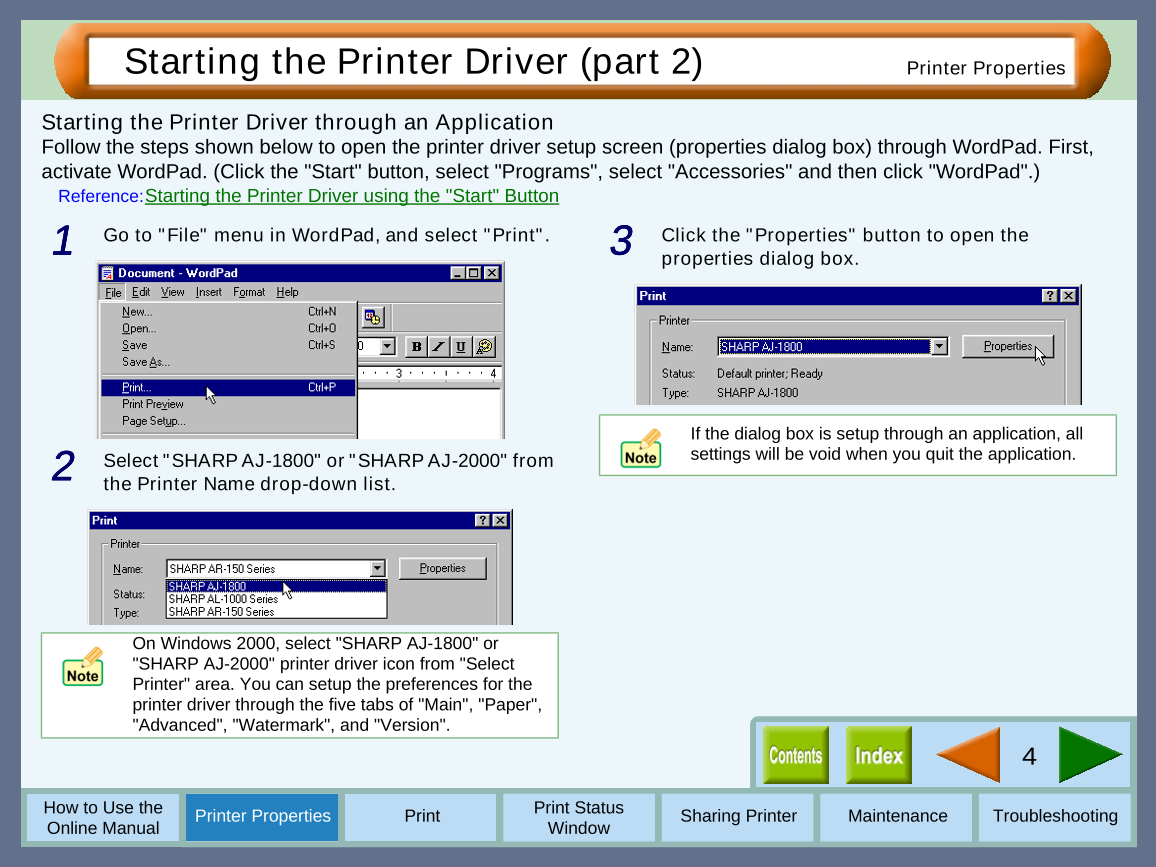The image size is (1156, 867).
Task: Go to the Maintenance tab
Action: coord(897,817)
